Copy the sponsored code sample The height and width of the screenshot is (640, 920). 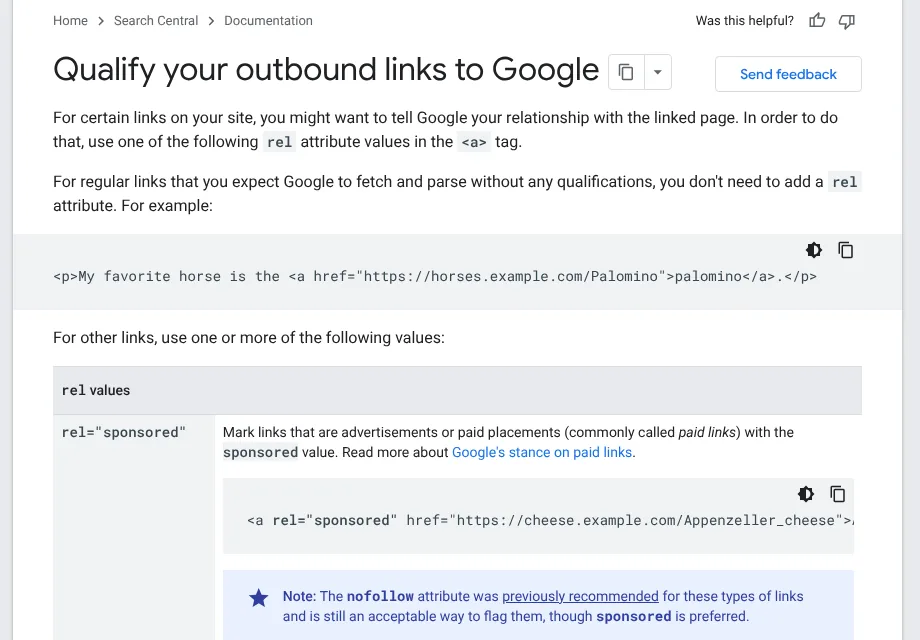(837, 494)
